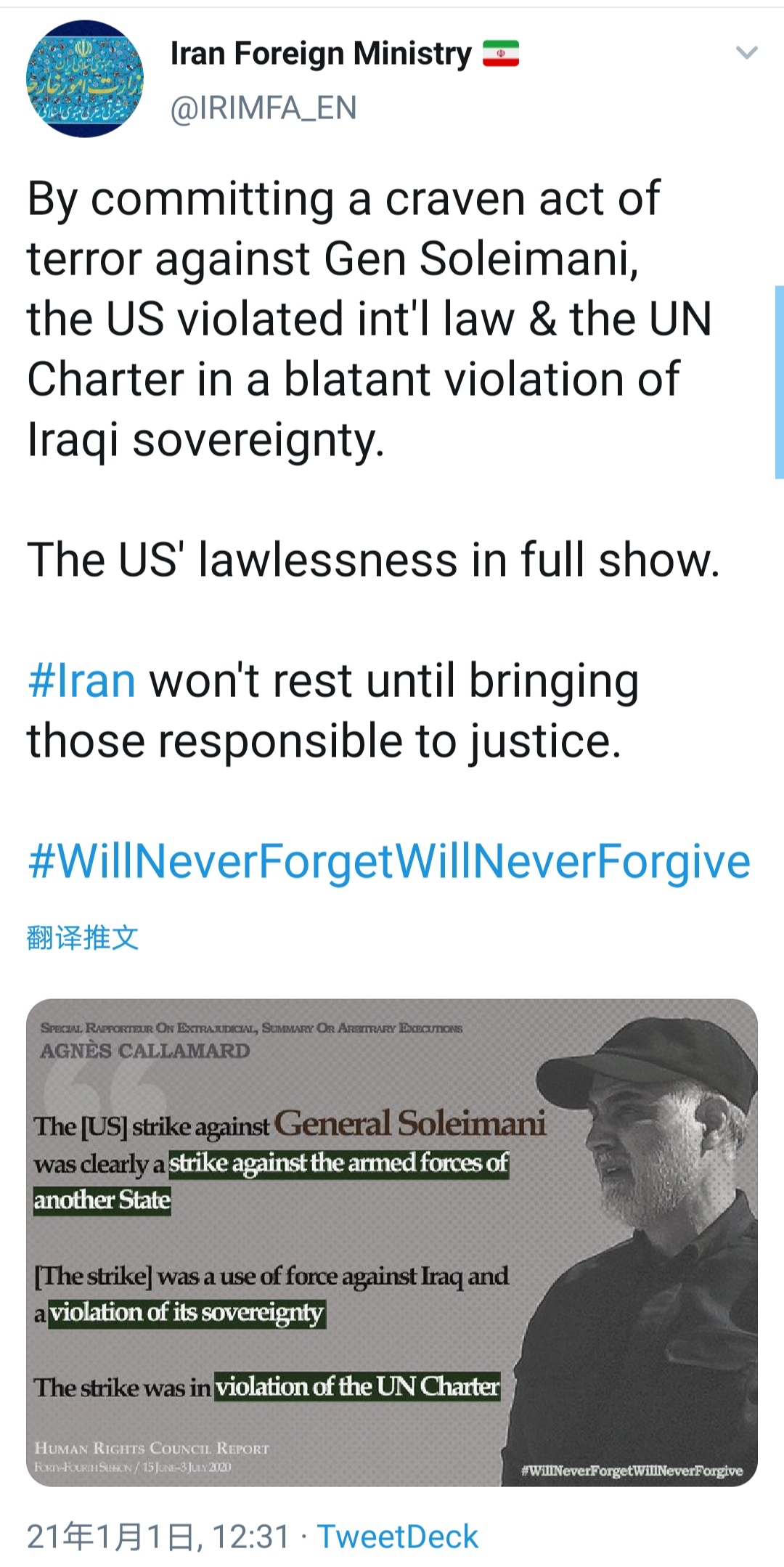Open the @IRIMFA_EN handle
The image size is (784, 1567).
(264, 108)
